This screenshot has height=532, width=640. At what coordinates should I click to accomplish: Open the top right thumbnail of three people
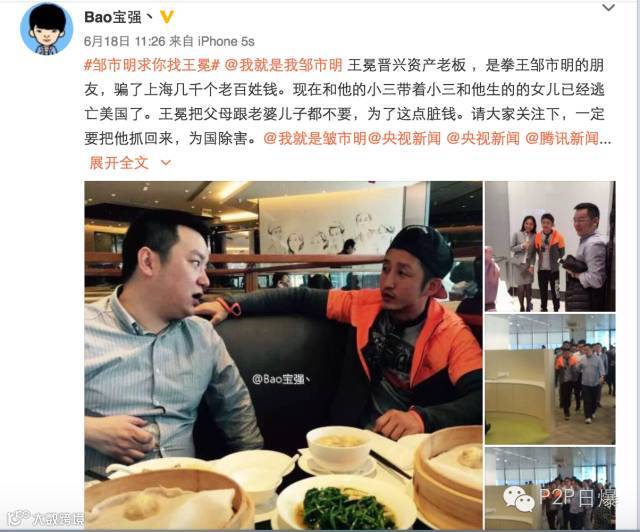pyautogui.click(x=550, y=247)
